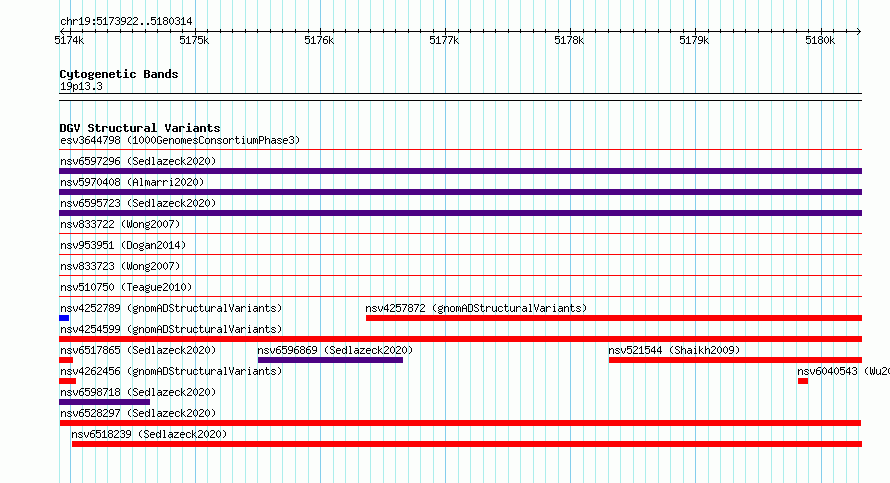Open variant nsv6528297 (Sedlazeck2020) label
The image size is (890, 483).
(x=138, y=413)
